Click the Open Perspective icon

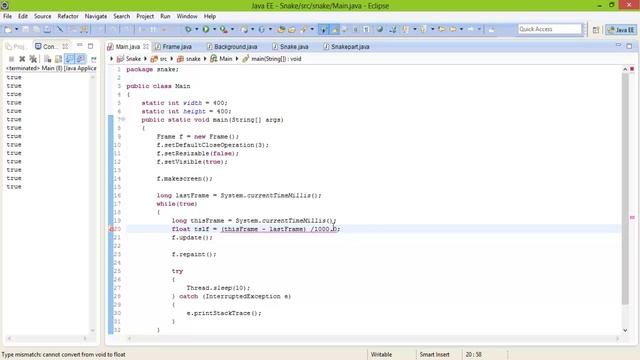coord(596,29)
